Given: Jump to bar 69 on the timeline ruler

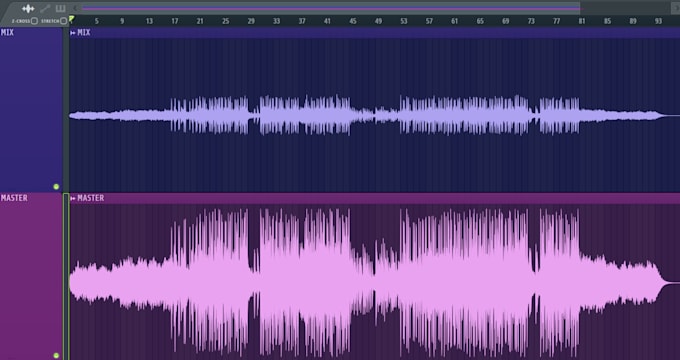Looking at the screenshot, I should [506, 21].
